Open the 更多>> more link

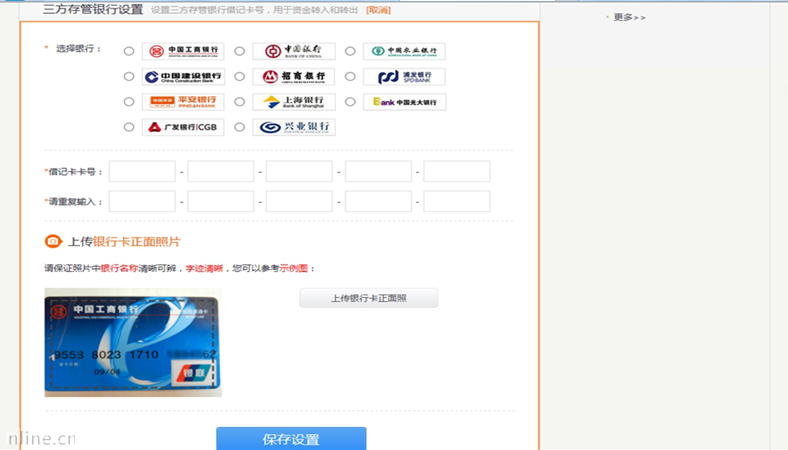tap(629, 17)
